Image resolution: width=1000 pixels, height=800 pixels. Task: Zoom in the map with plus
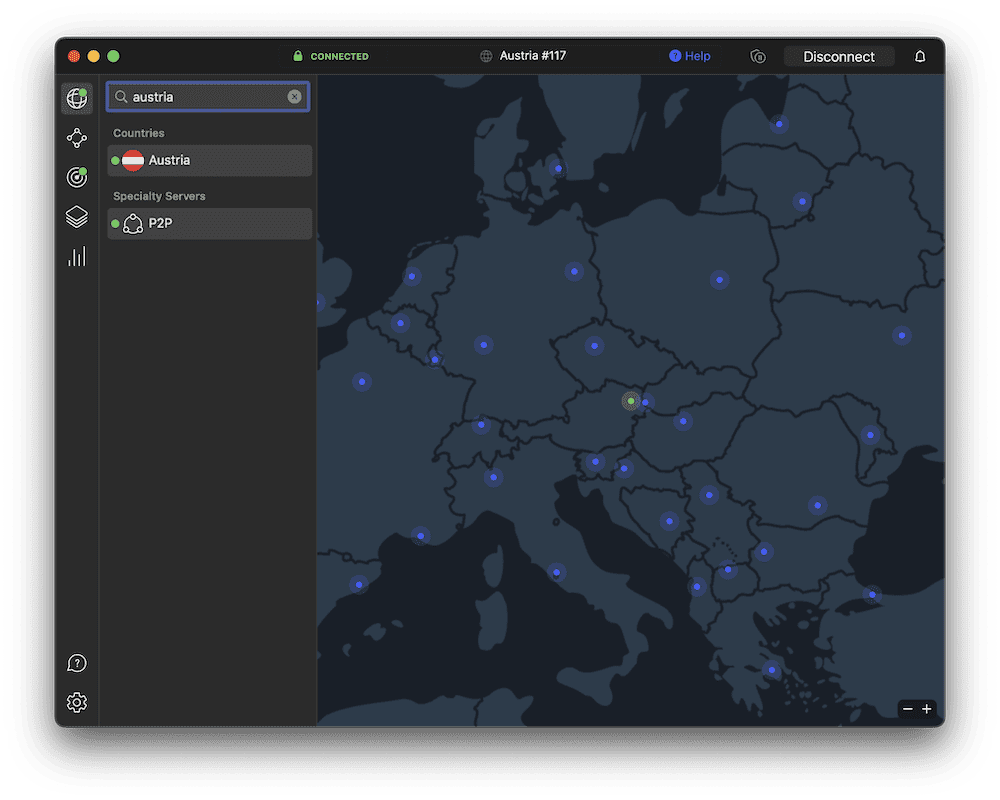927,709
